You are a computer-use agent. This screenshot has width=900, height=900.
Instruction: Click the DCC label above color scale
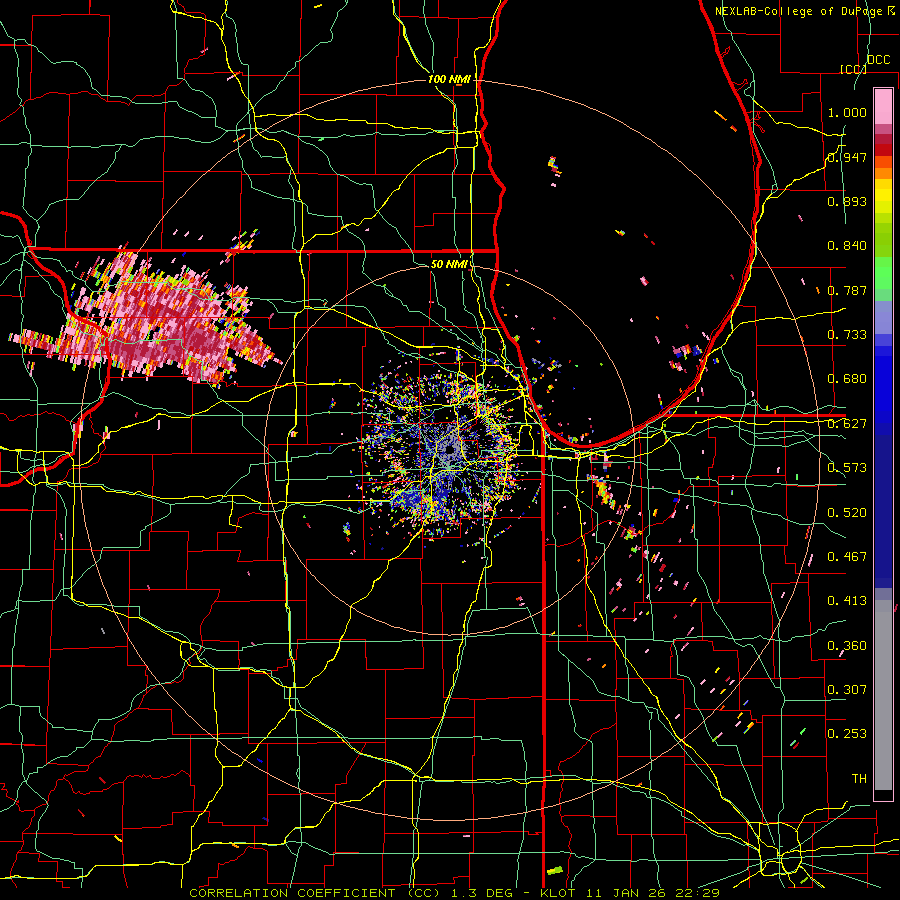(x=879, y=60)
